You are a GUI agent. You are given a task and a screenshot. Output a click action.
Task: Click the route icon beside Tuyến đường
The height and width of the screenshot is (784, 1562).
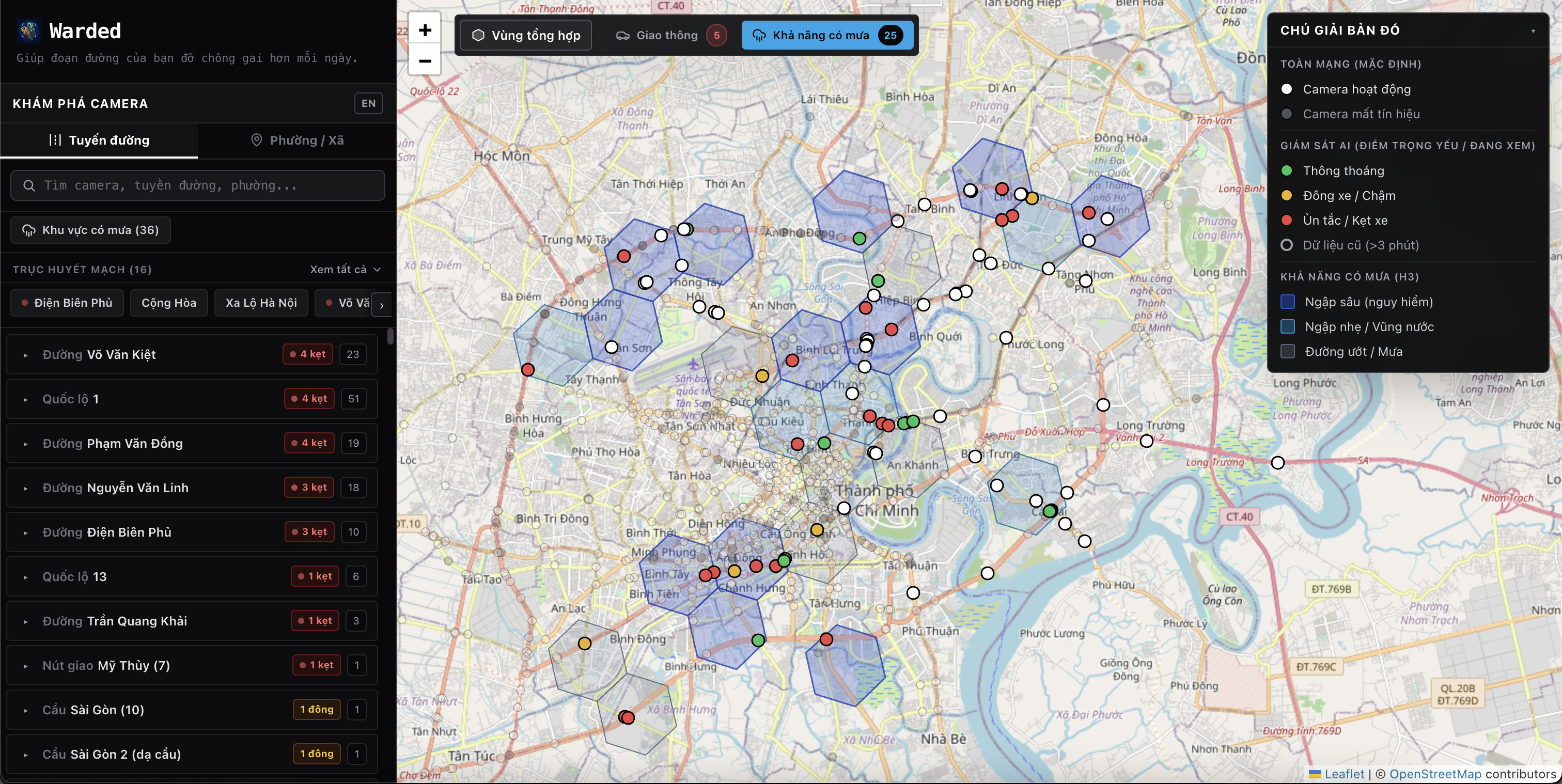(x=55, y=140)
